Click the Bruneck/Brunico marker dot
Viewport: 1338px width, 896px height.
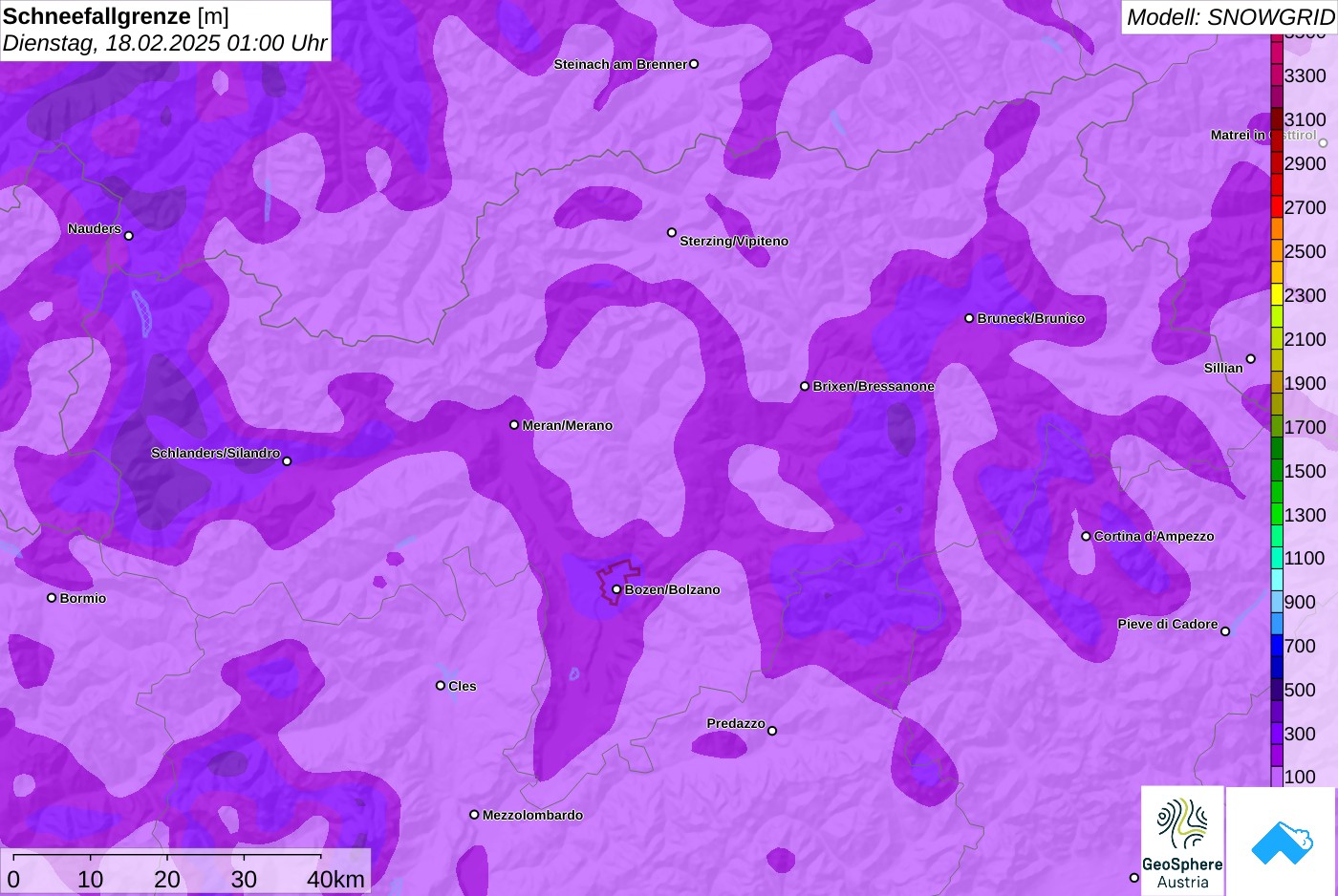(969, 318)
